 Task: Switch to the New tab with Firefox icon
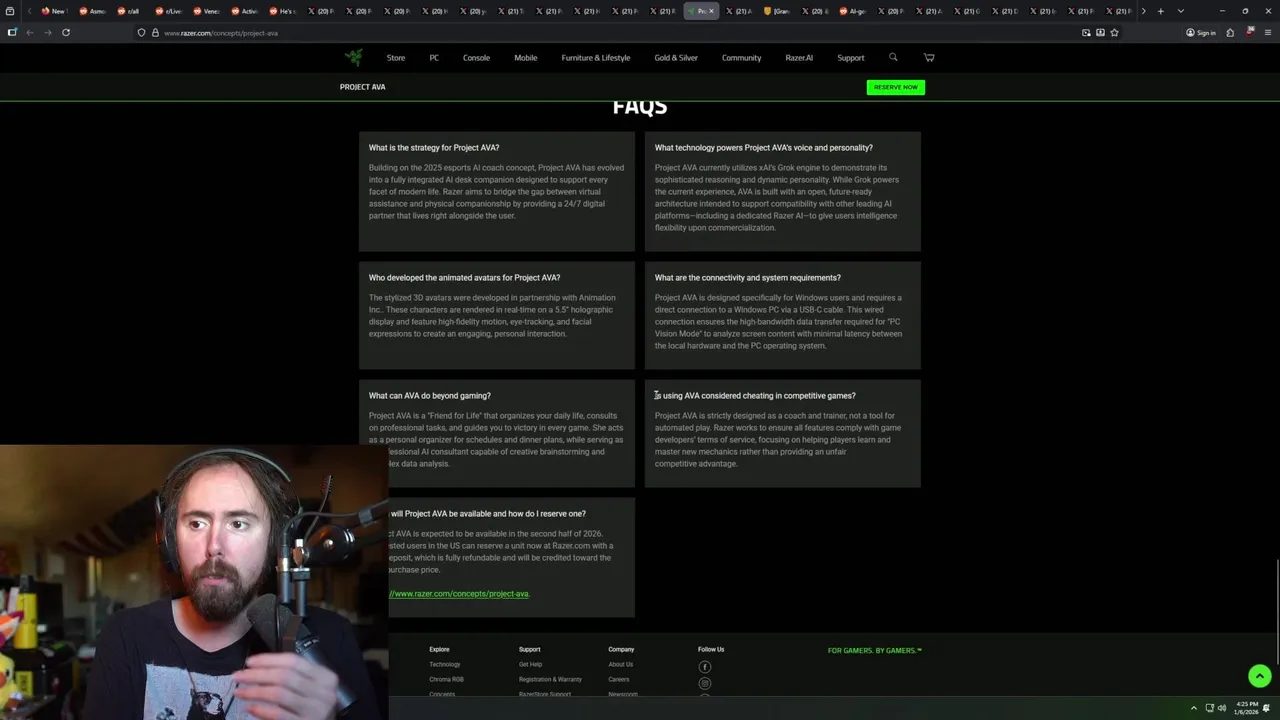pos(52,11)
